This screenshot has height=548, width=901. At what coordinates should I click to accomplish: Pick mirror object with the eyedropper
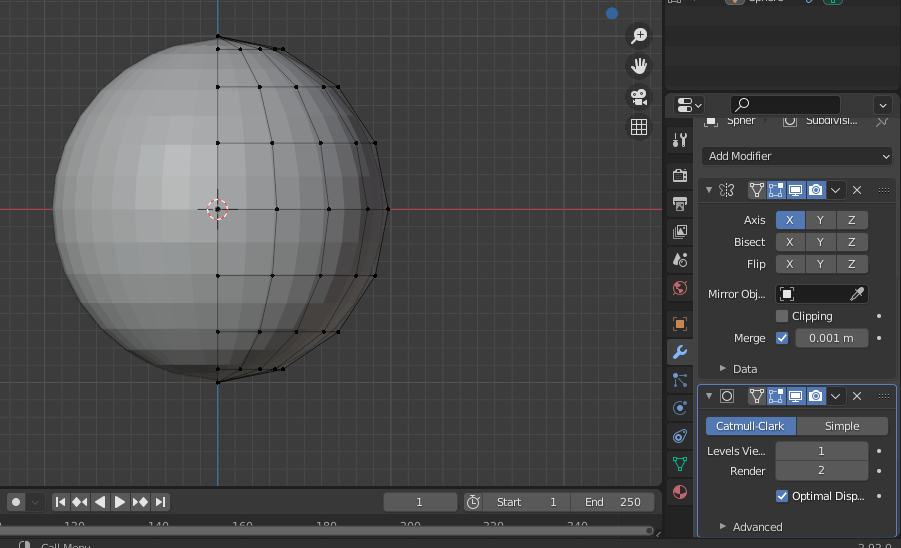pos(857,294)
